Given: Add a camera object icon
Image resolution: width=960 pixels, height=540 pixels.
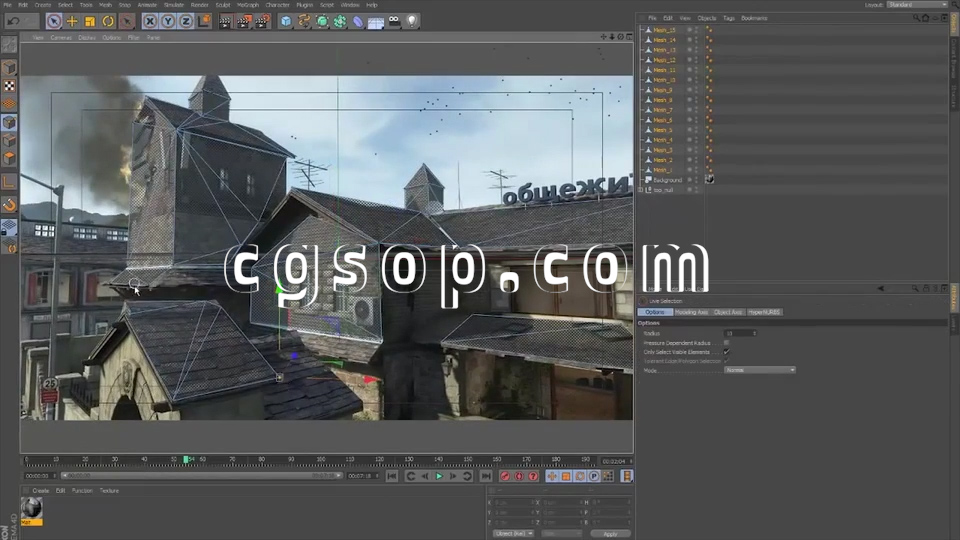Looking at the screenshot, I should pos(394,21).
